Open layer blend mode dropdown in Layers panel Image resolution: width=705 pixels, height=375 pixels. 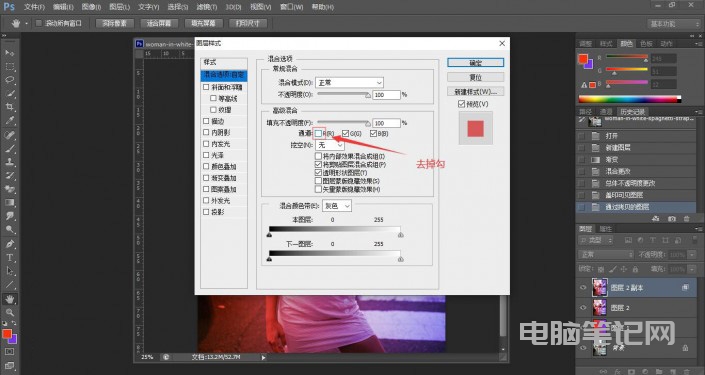(606, 254)
